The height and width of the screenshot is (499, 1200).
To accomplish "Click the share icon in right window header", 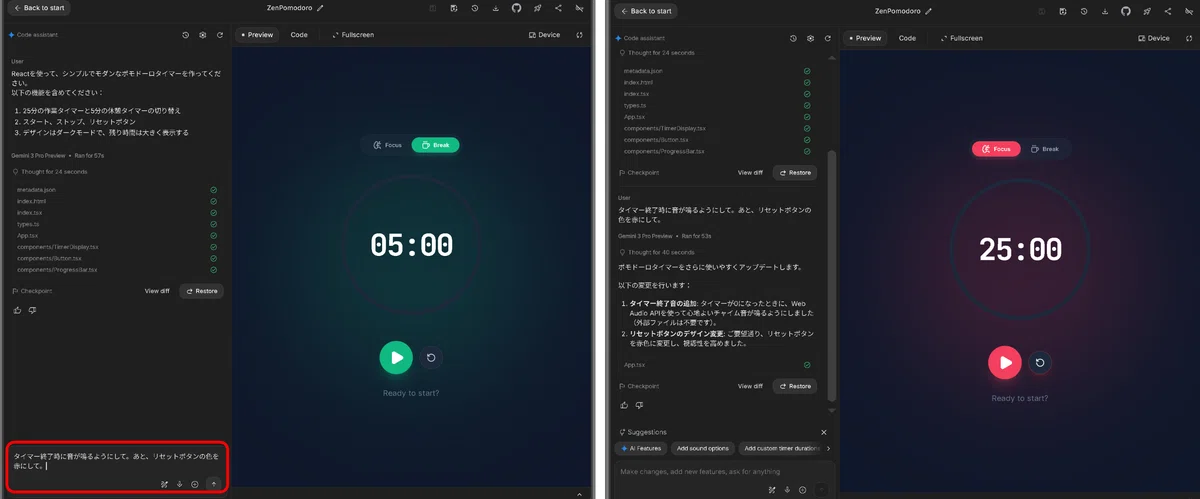I will (1167, 11).
